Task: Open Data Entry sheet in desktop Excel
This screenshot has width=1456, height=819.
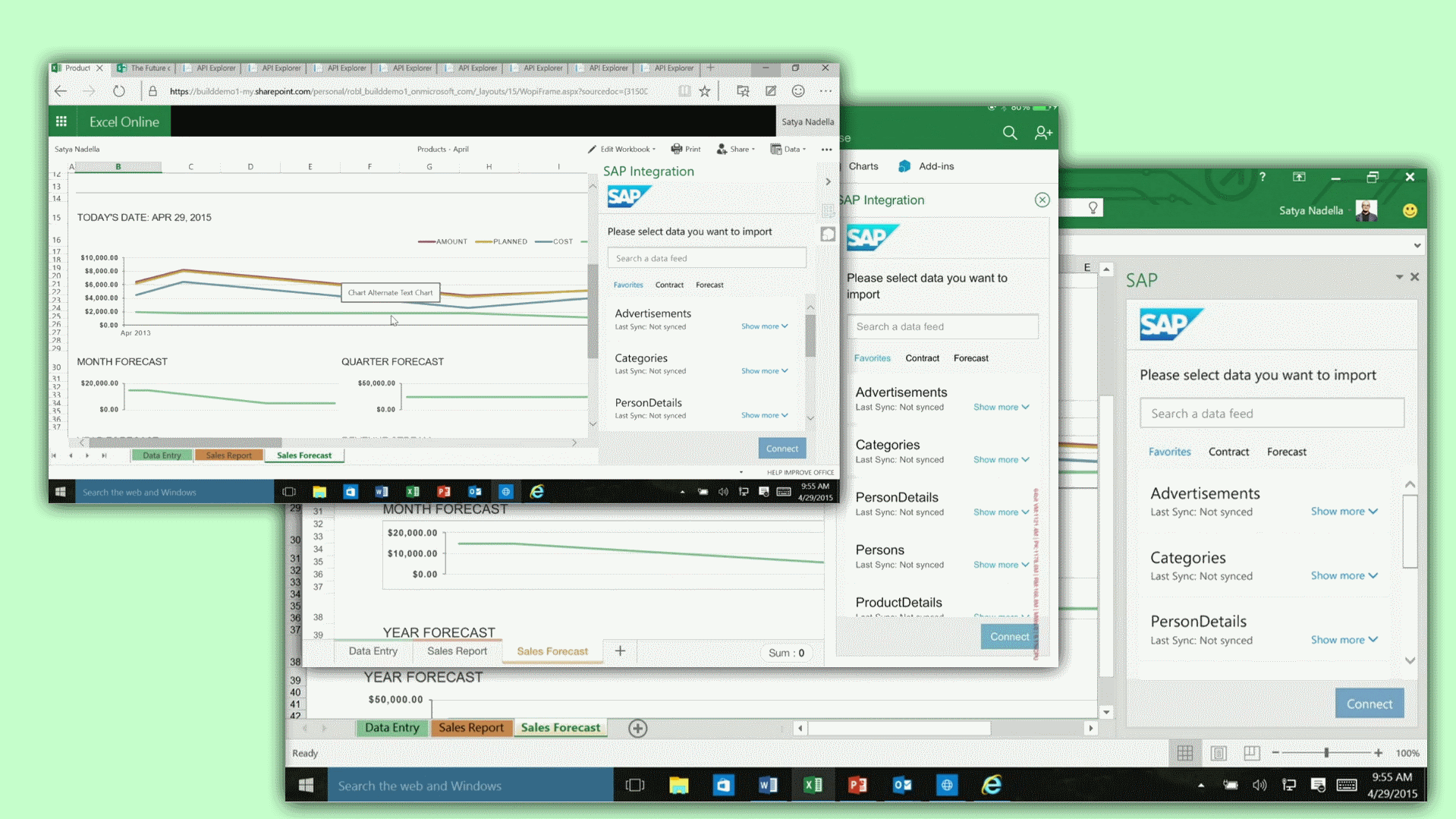Action: coord(392,728)
